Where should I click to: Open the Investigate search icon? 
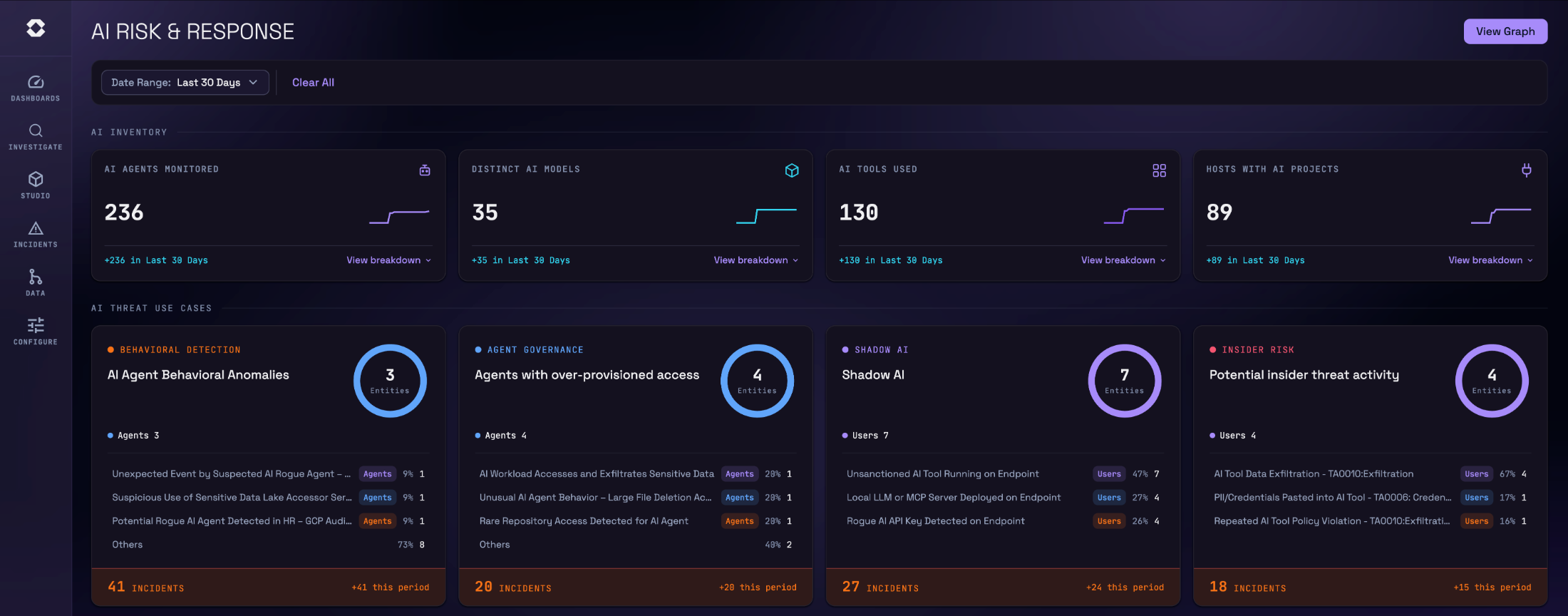36,130
